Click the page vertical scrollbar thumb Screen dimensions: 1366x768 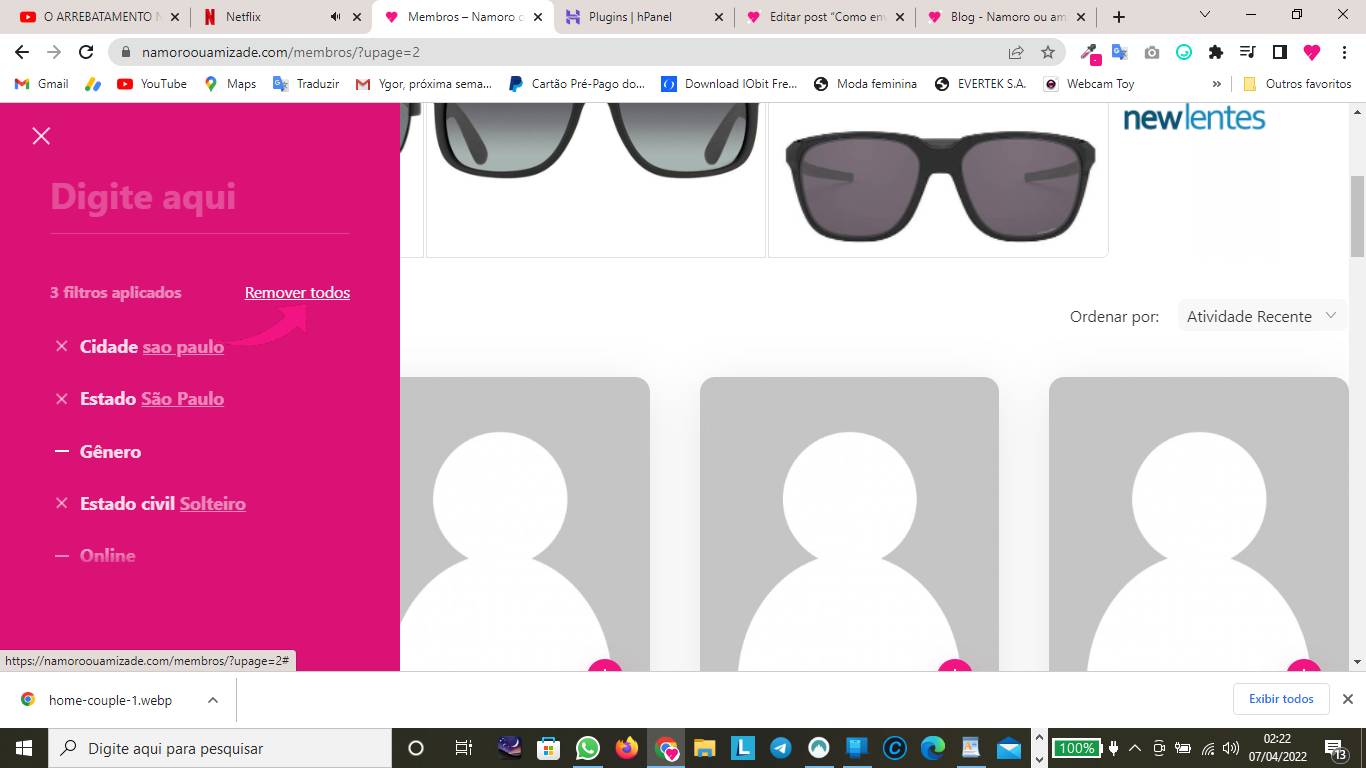click(1357, 215)
